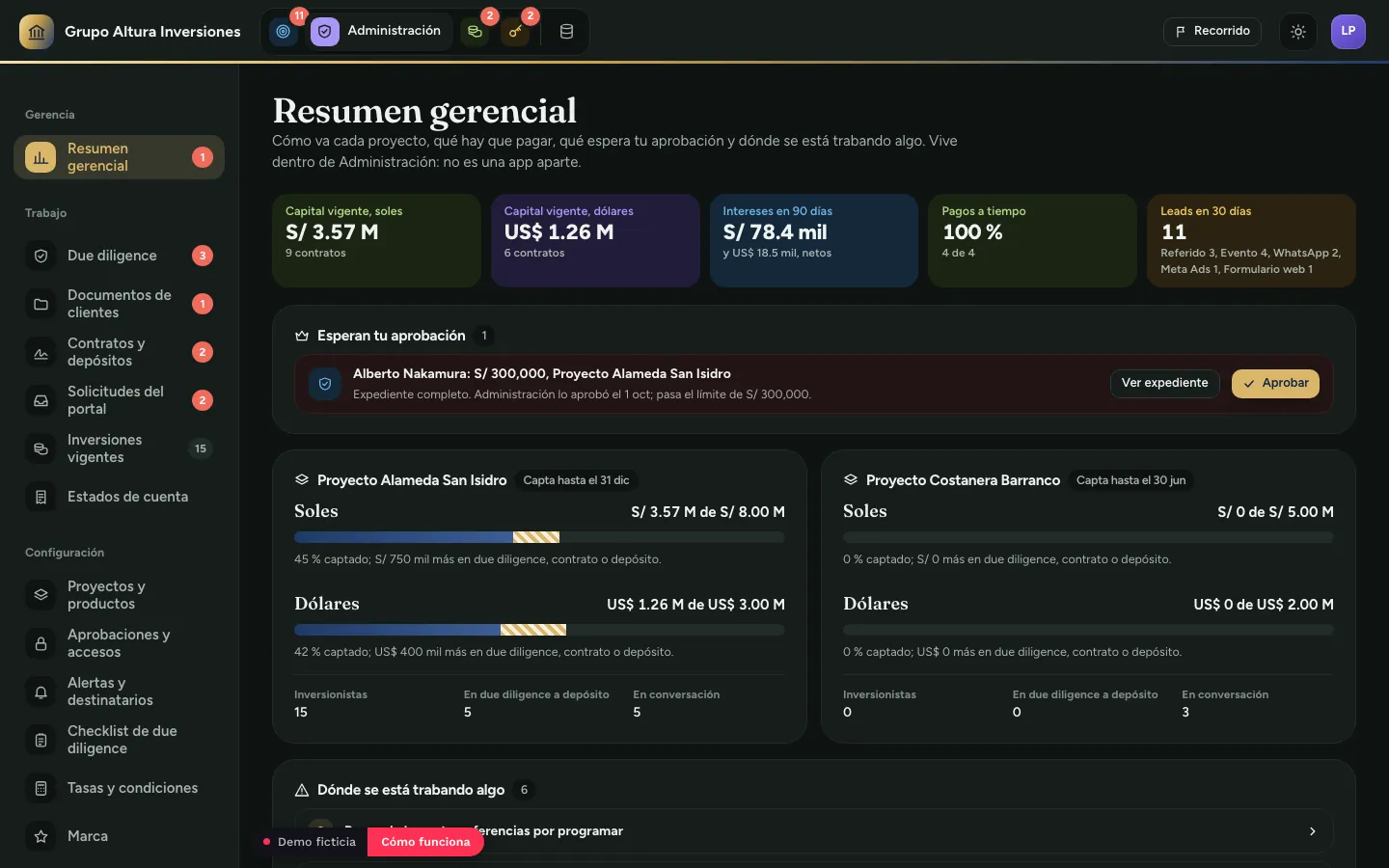
Task: Click the Intereses en 90 días card
Action: (814, 240)
